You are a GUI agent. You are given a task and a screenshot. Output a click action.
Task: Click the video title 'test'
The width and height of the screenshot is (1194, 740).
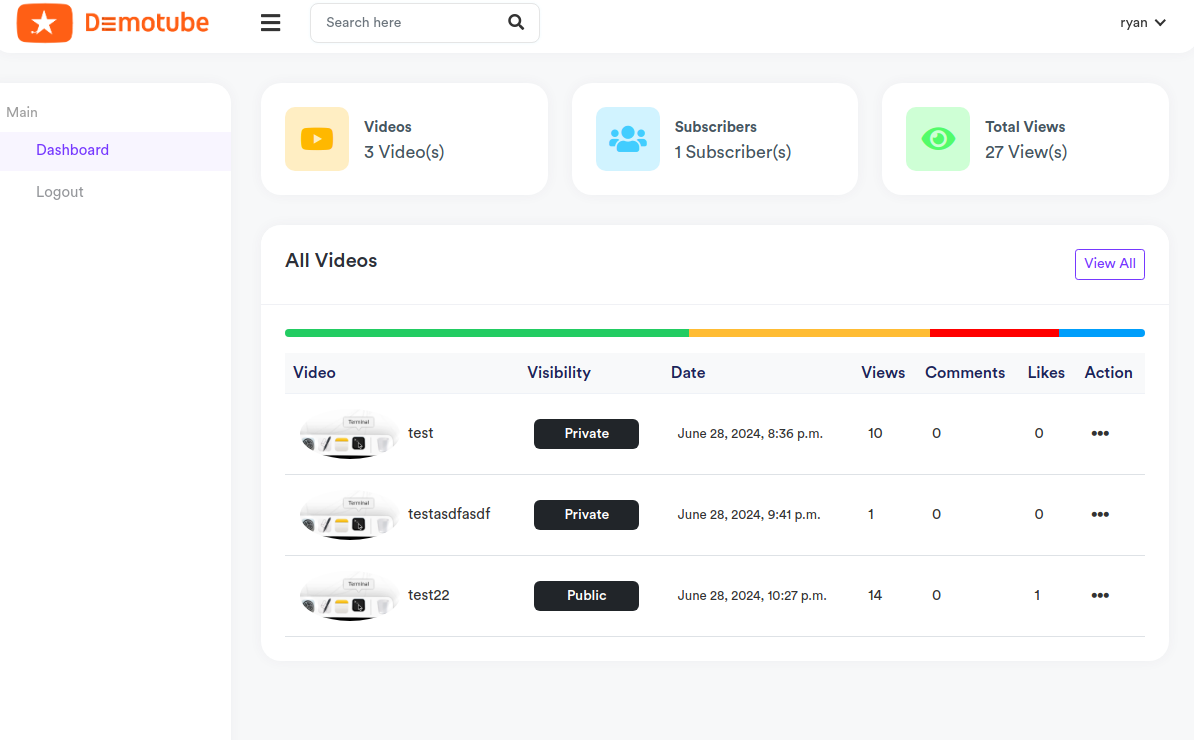(420, 433)
